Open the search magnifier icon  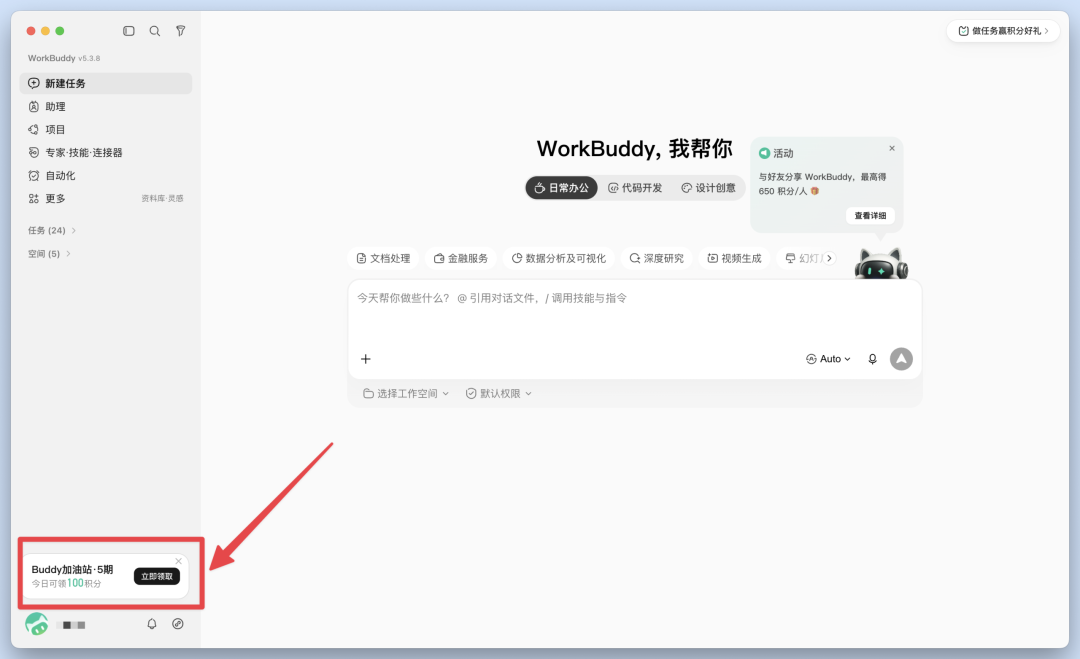(155, 31)
